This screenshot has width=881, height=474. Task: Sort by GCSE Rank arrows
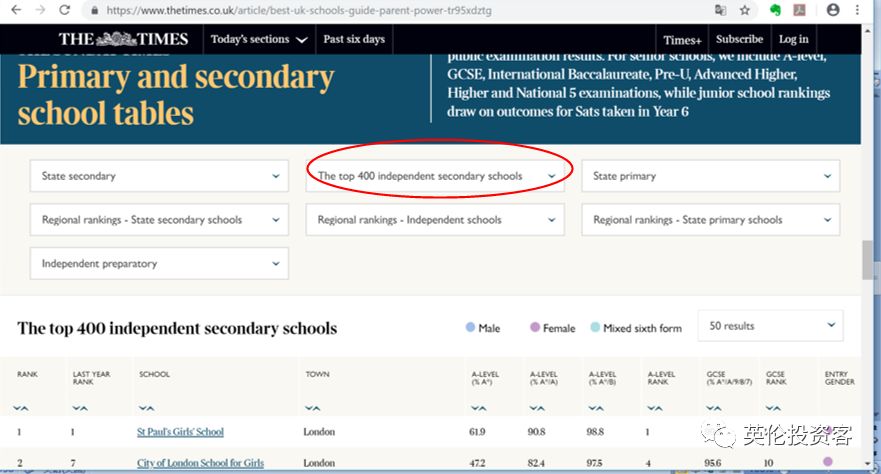773,408
